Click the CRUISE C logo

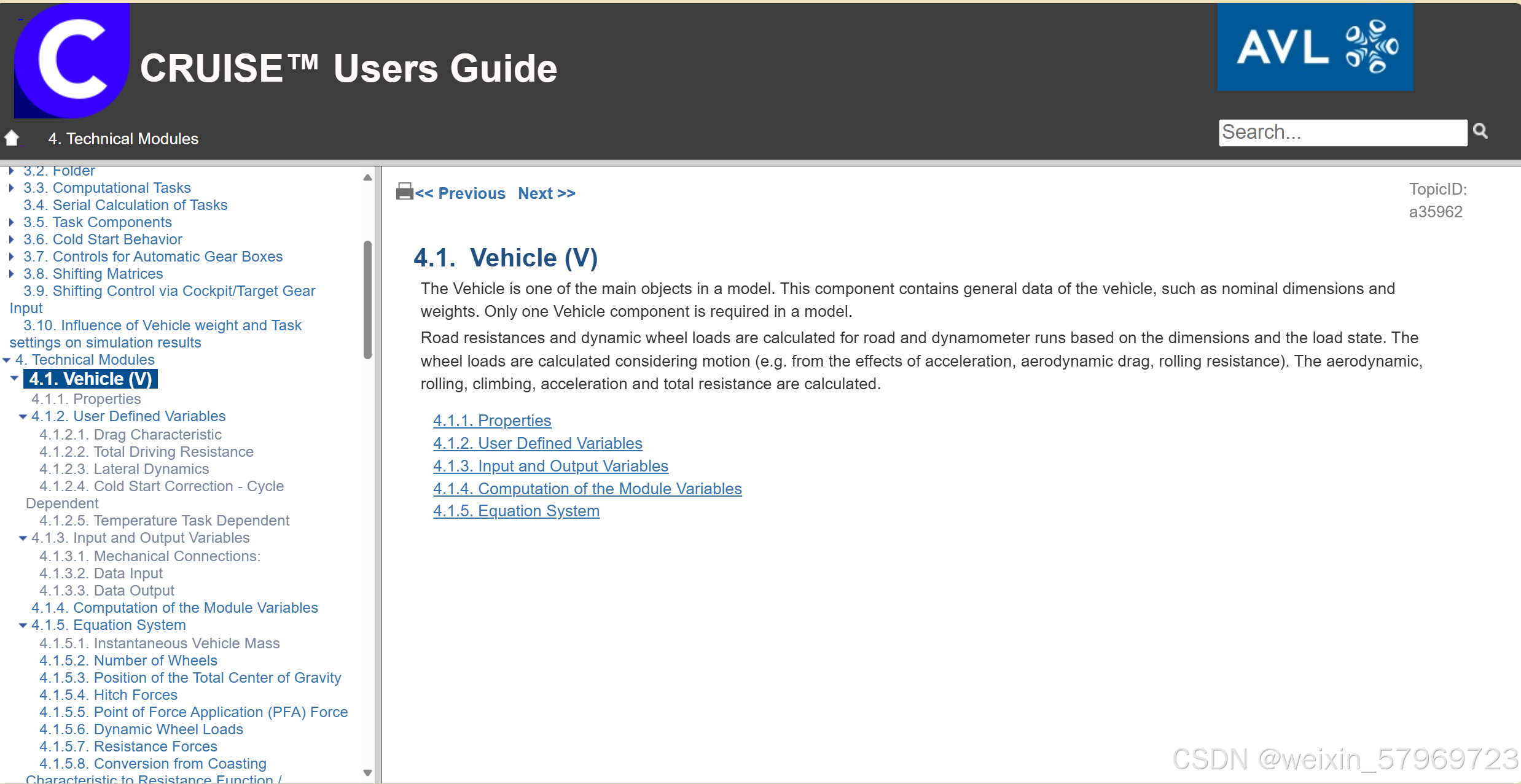click(x=72, y=60)
